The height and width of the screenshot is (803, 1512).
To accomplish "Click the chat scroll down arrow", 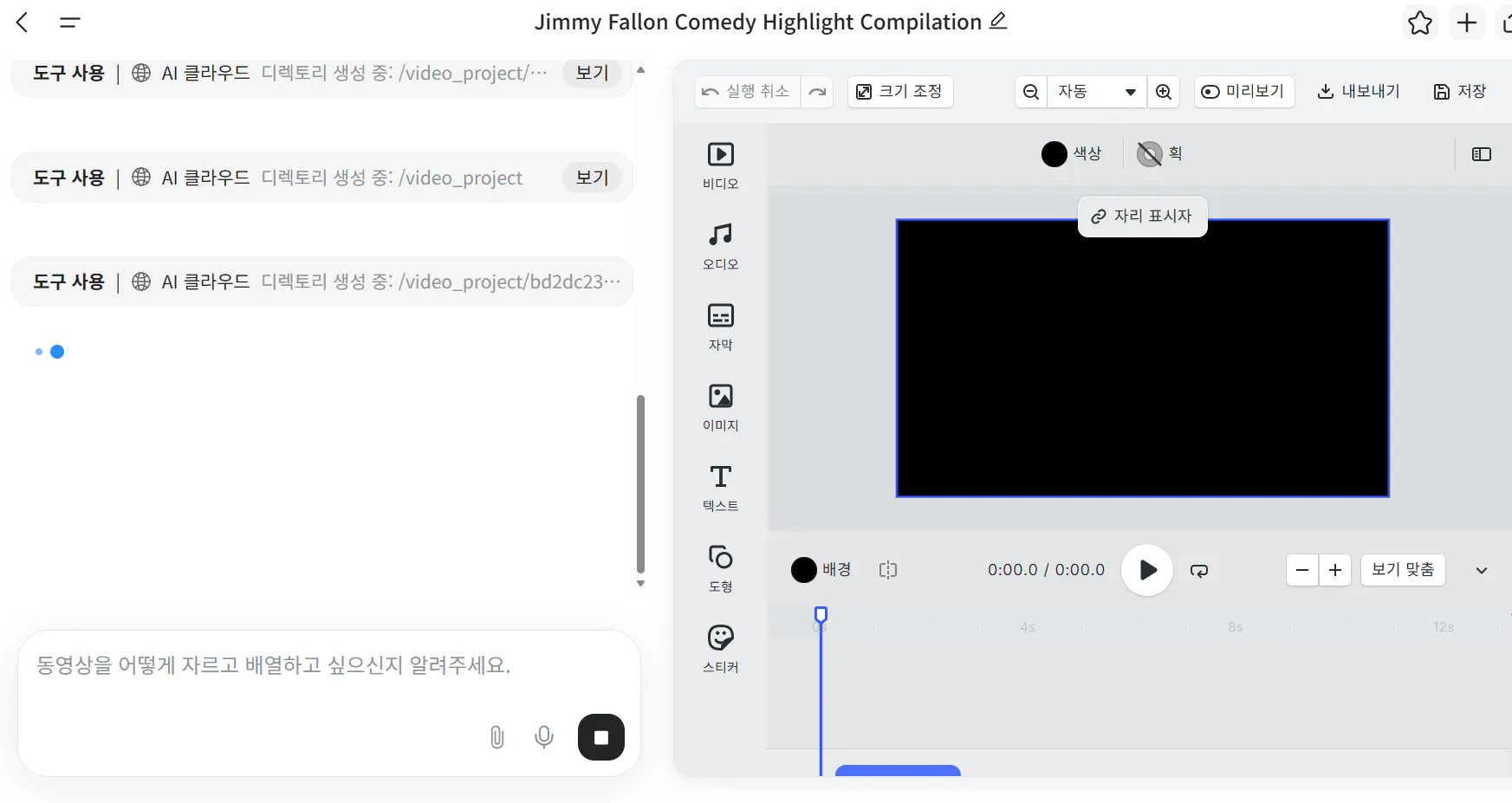I will 640,584.
